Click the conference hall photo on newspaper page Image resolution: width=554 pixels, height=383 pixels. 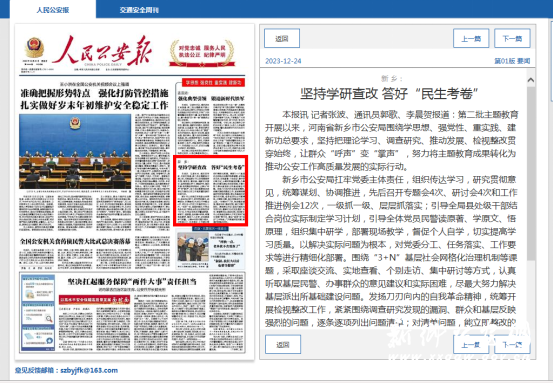click(x=75, y=152)
